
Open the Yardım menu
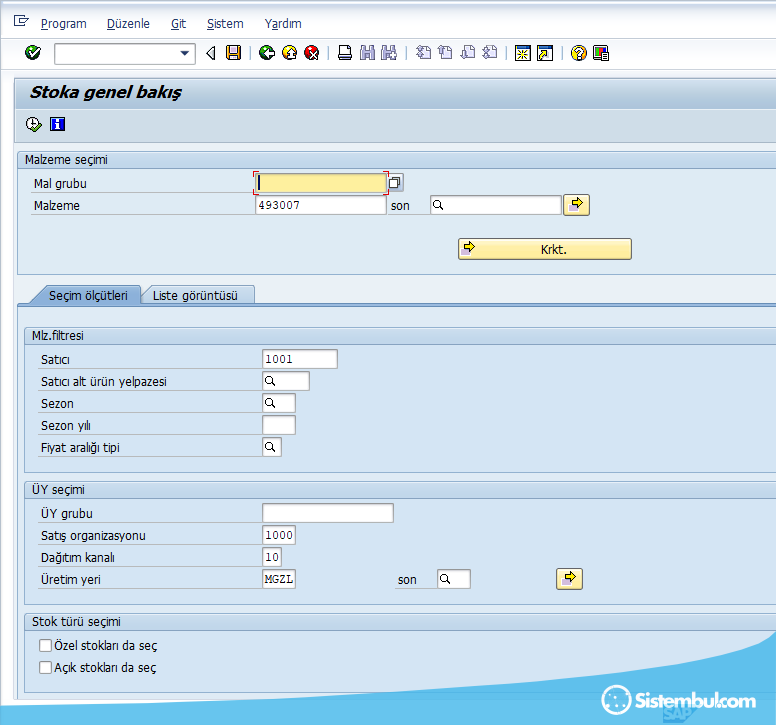click(x=283, y=23)
